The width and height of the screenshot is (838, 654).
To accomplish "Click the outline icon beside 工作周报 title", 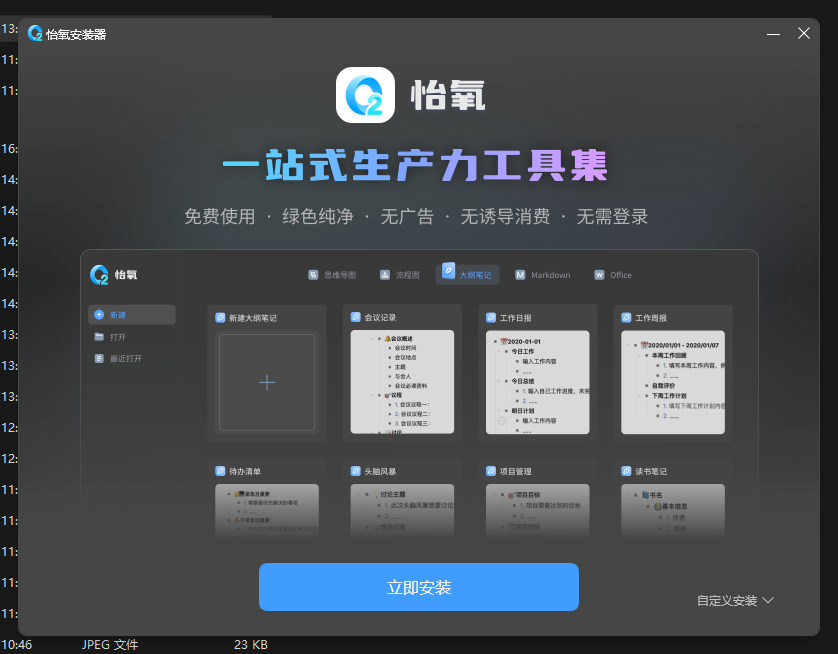I will [x=626, y=318].
